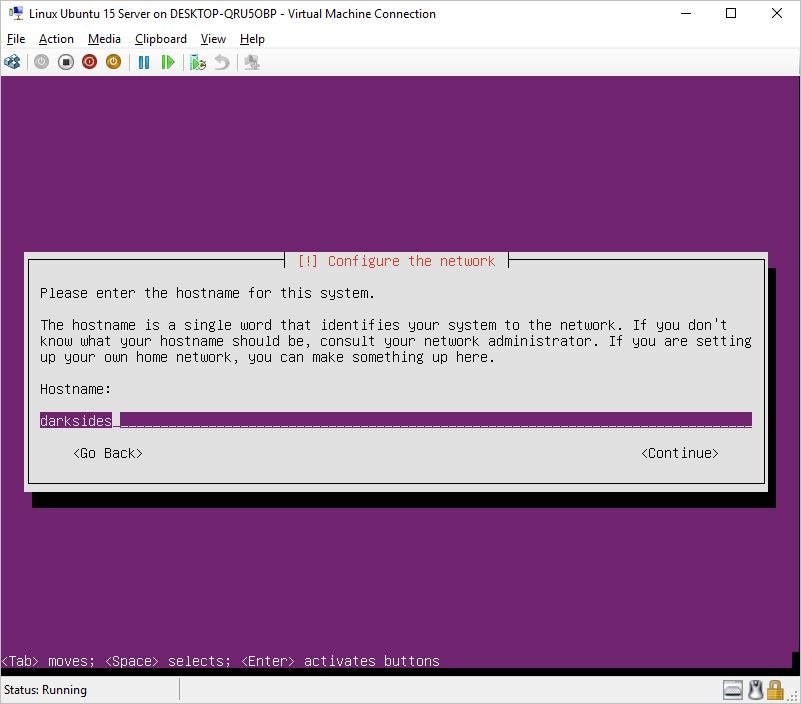Select the <Go Back> button
This screenshot has width=801, height=704.
tap(108, 453)
